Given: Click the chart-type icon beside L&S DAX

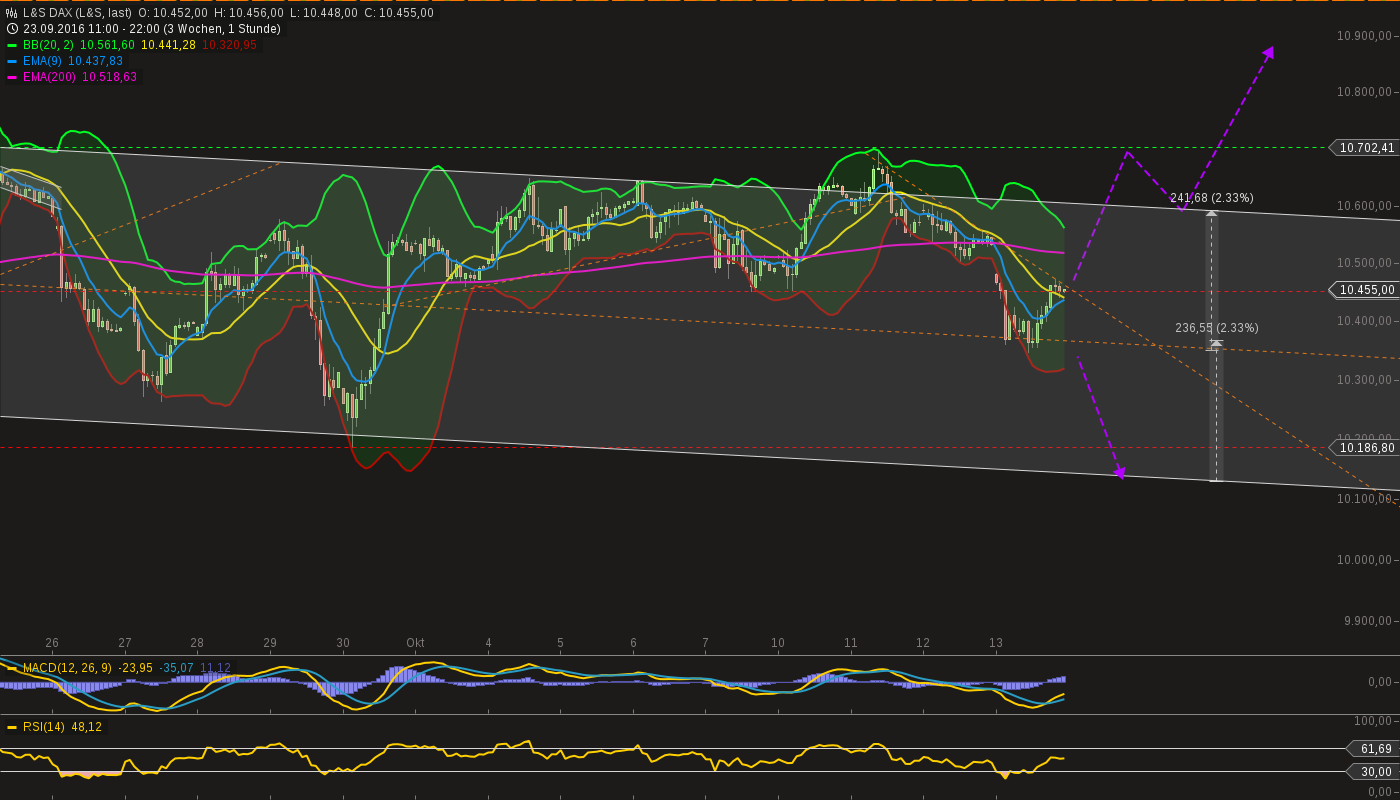Looking at the screenshot, I should 12,13.
